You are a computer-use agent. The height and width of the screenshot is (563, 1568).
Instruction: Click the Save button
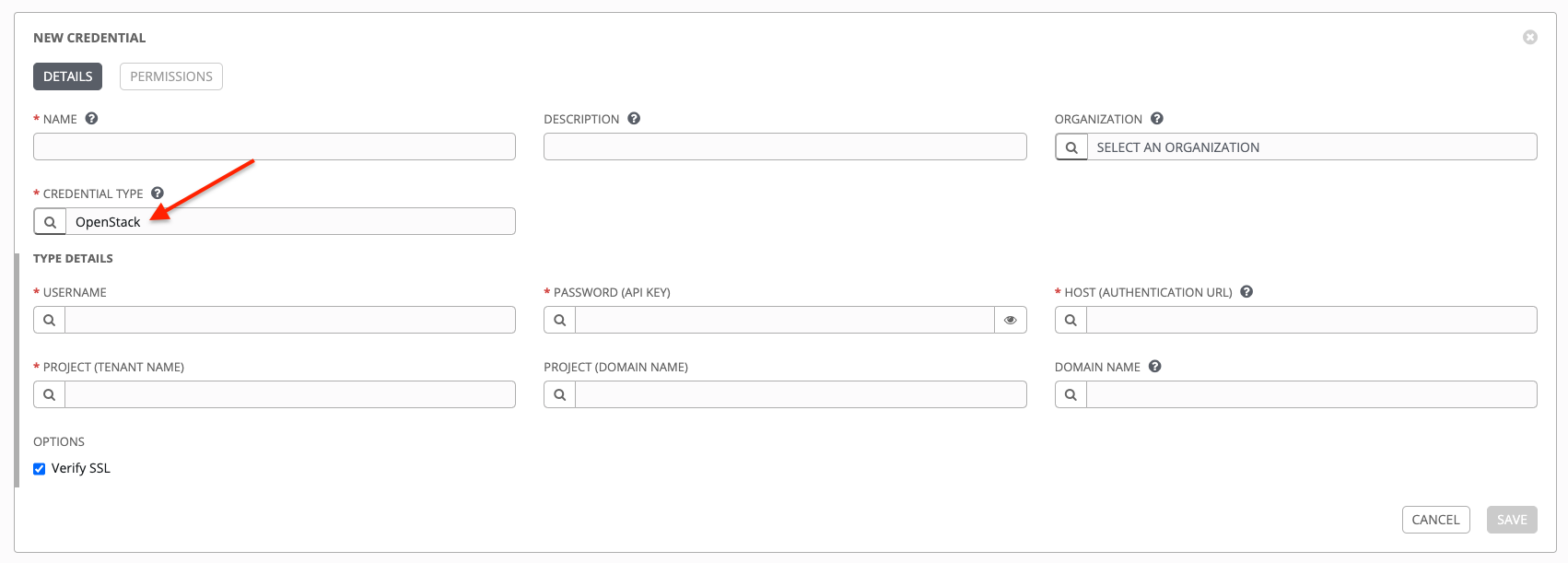(1512, 520)
